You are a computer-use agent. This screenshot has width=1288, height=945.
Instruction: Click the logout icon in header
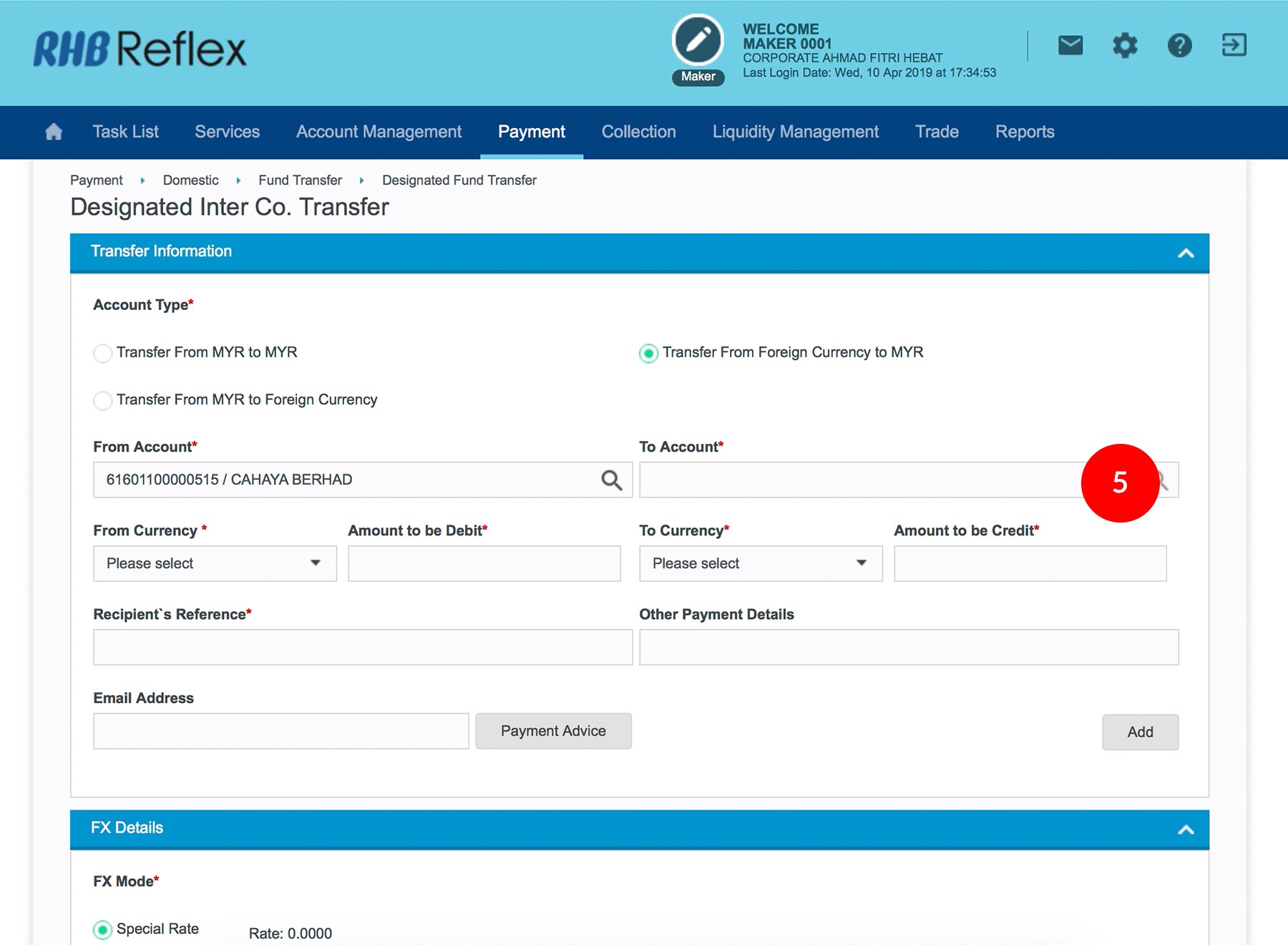click(1234, 45)
